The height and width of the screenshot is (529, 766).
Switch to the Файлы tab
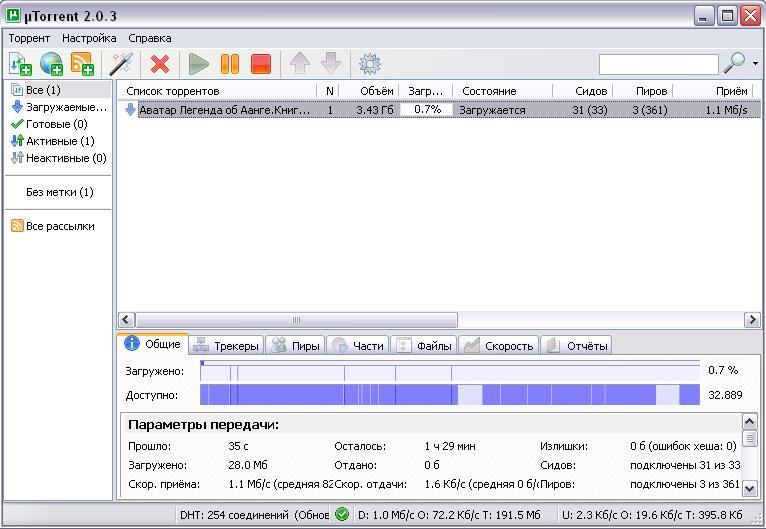pyautogui.click(x=424, y=346)
